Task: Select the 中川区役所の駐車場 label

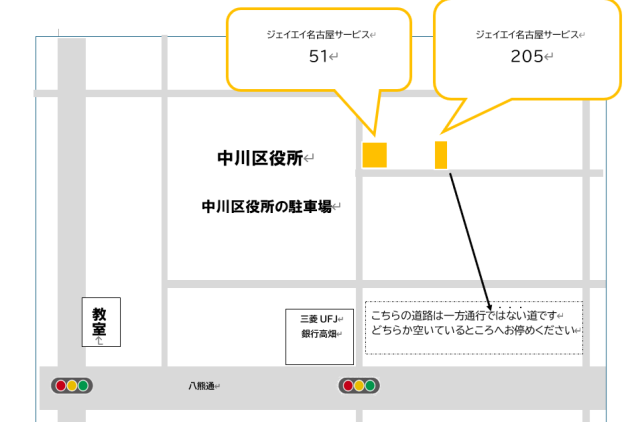Action: click(266, 207)
